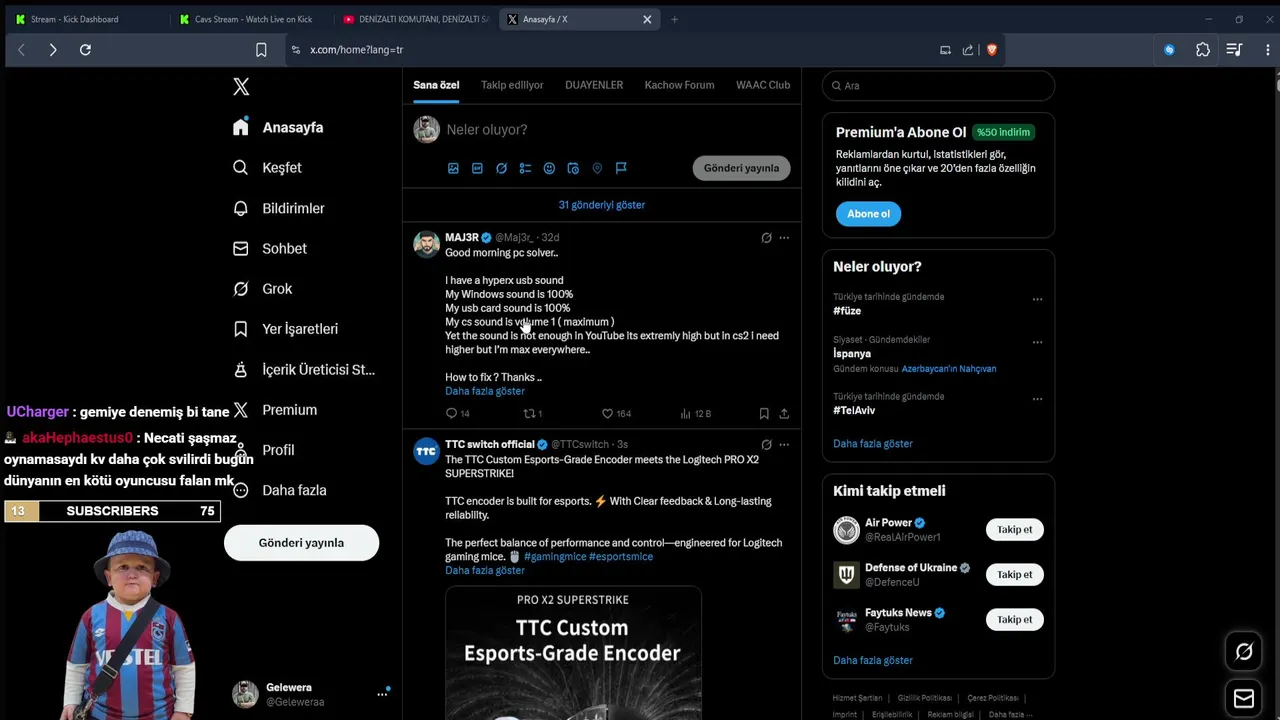Add image media to new post

(x=453, y=168)
